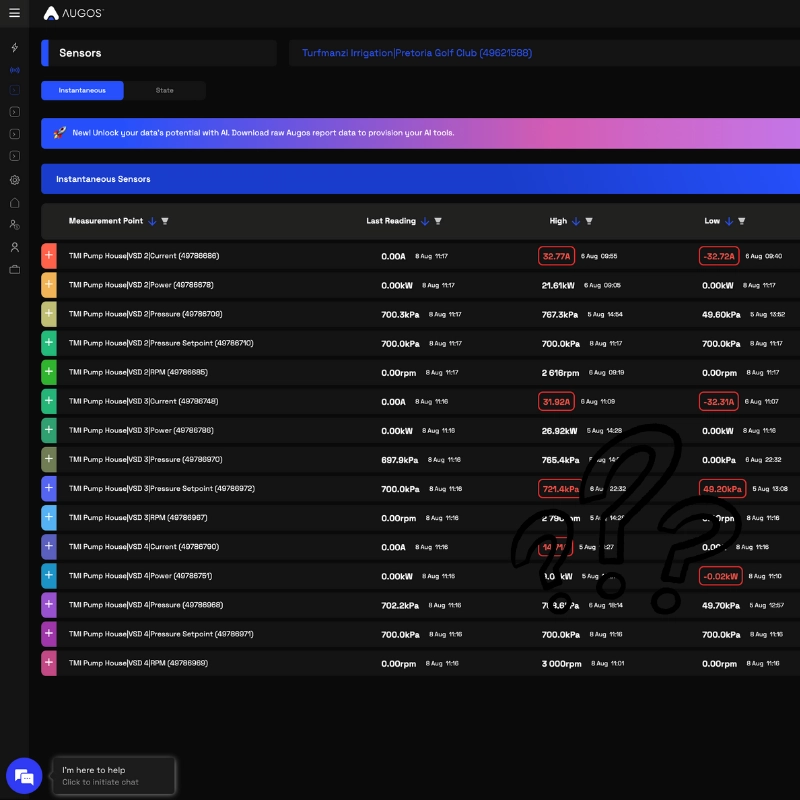Open the hamburger menu
Image resolution: width=800 pixels, height=800 pixels.
click(14, 13)
